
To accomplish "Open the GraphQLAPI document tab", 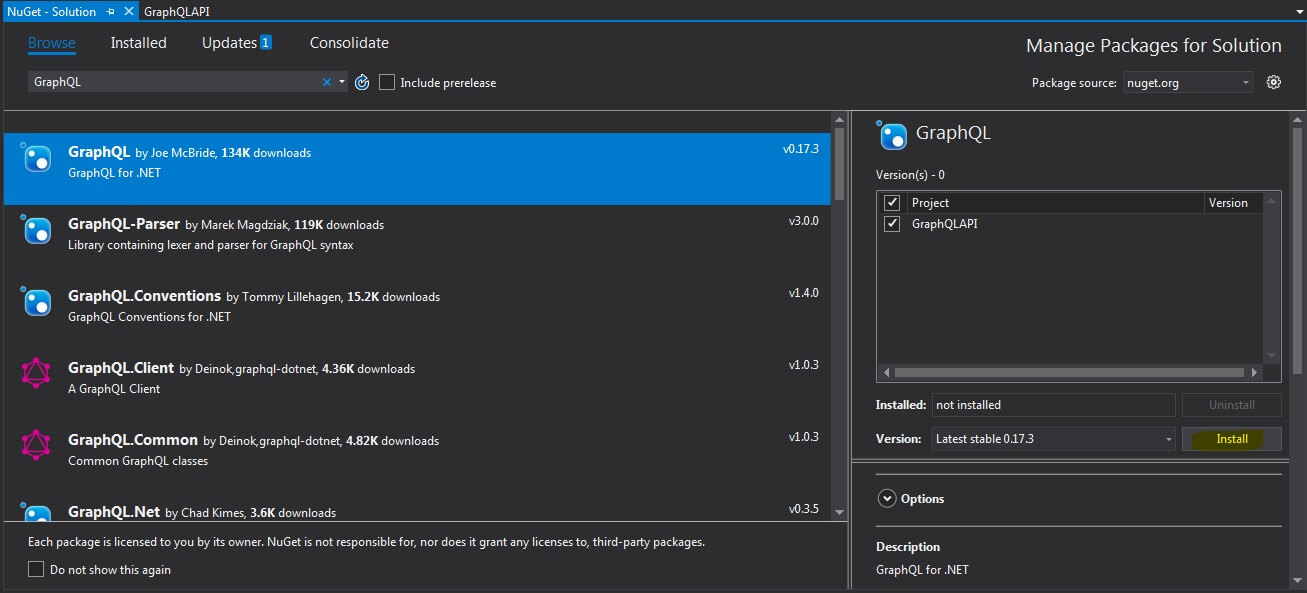I will click(177, 11).
